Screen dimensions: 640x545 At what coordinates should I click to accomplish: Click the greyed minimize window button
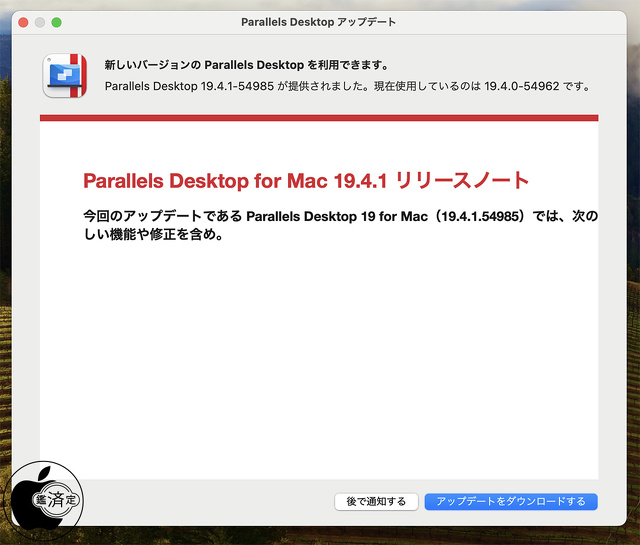(x=40, y=22)
